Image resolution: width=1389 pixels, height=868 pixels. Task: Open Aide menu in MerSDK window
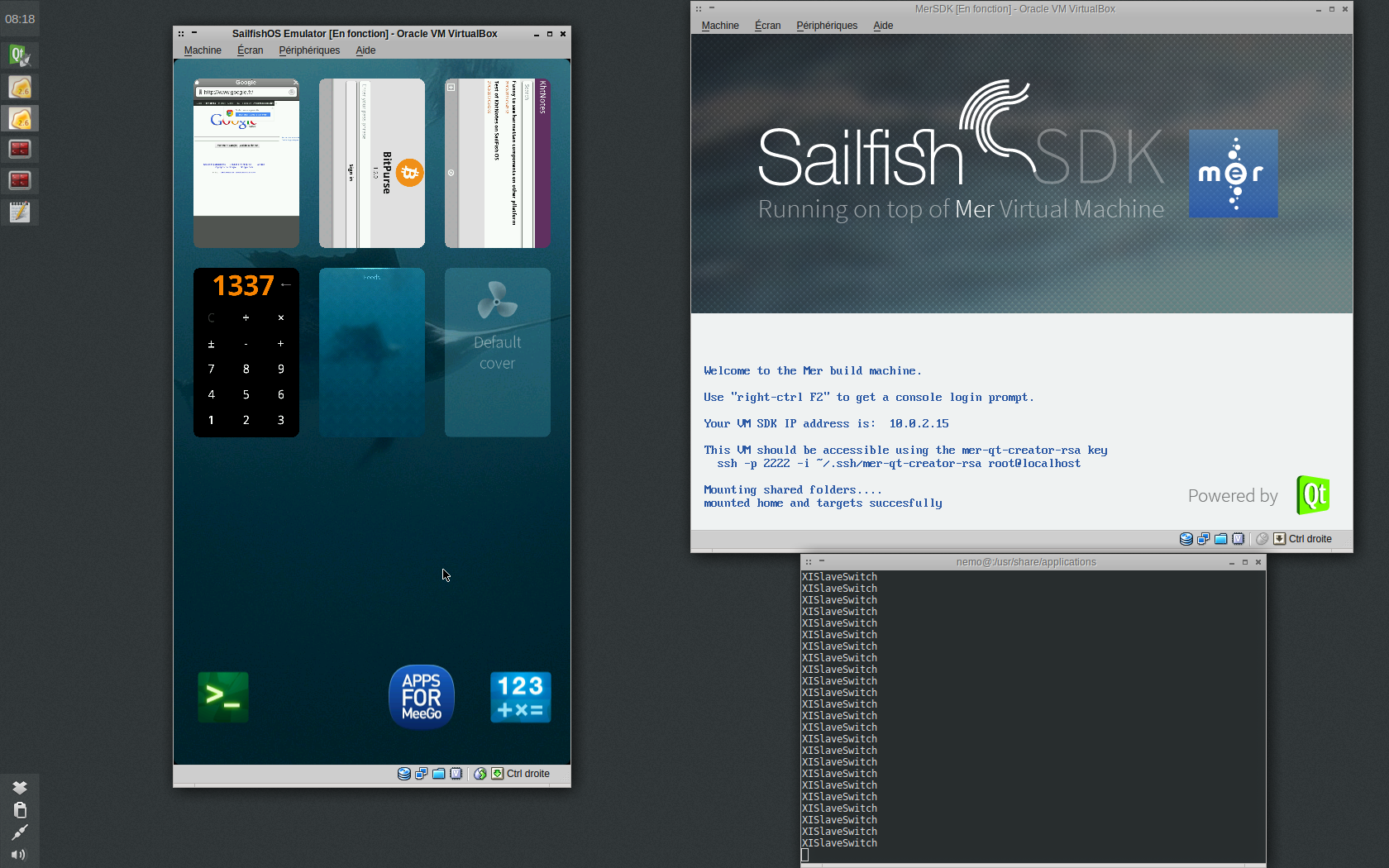coord(883,26)
